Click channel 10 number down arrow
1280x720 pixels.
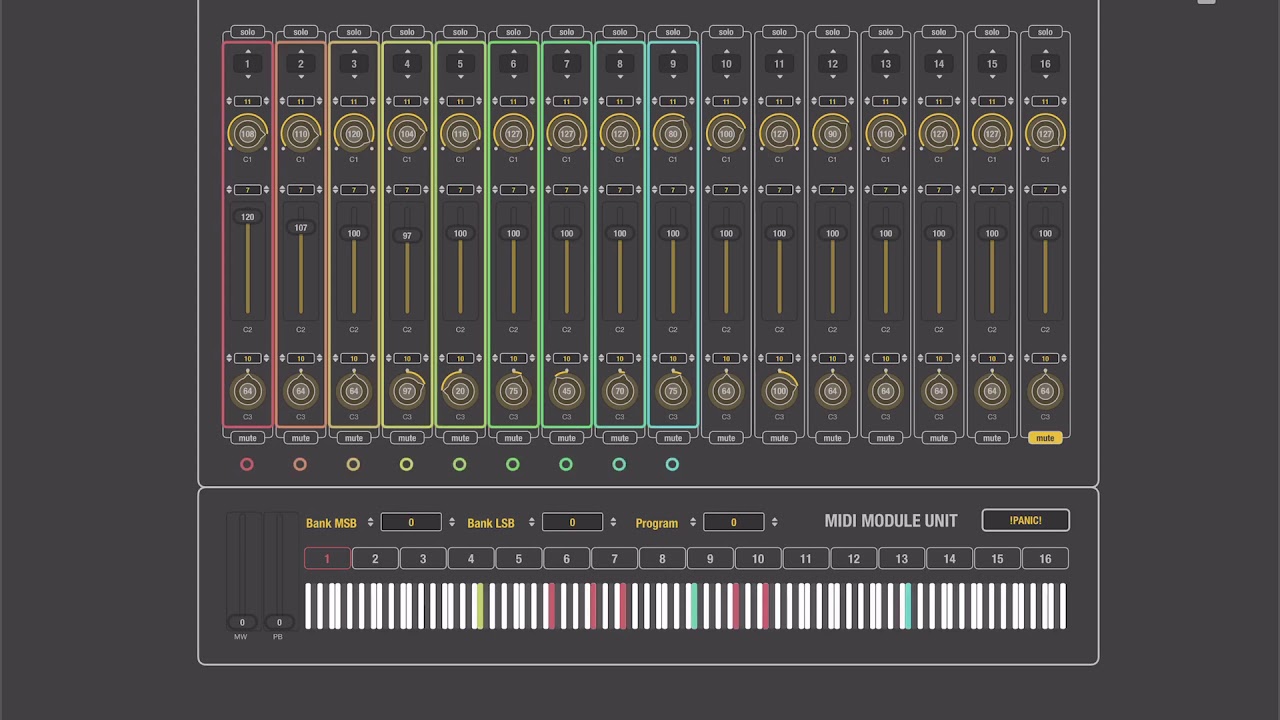[x=726, y=77]
